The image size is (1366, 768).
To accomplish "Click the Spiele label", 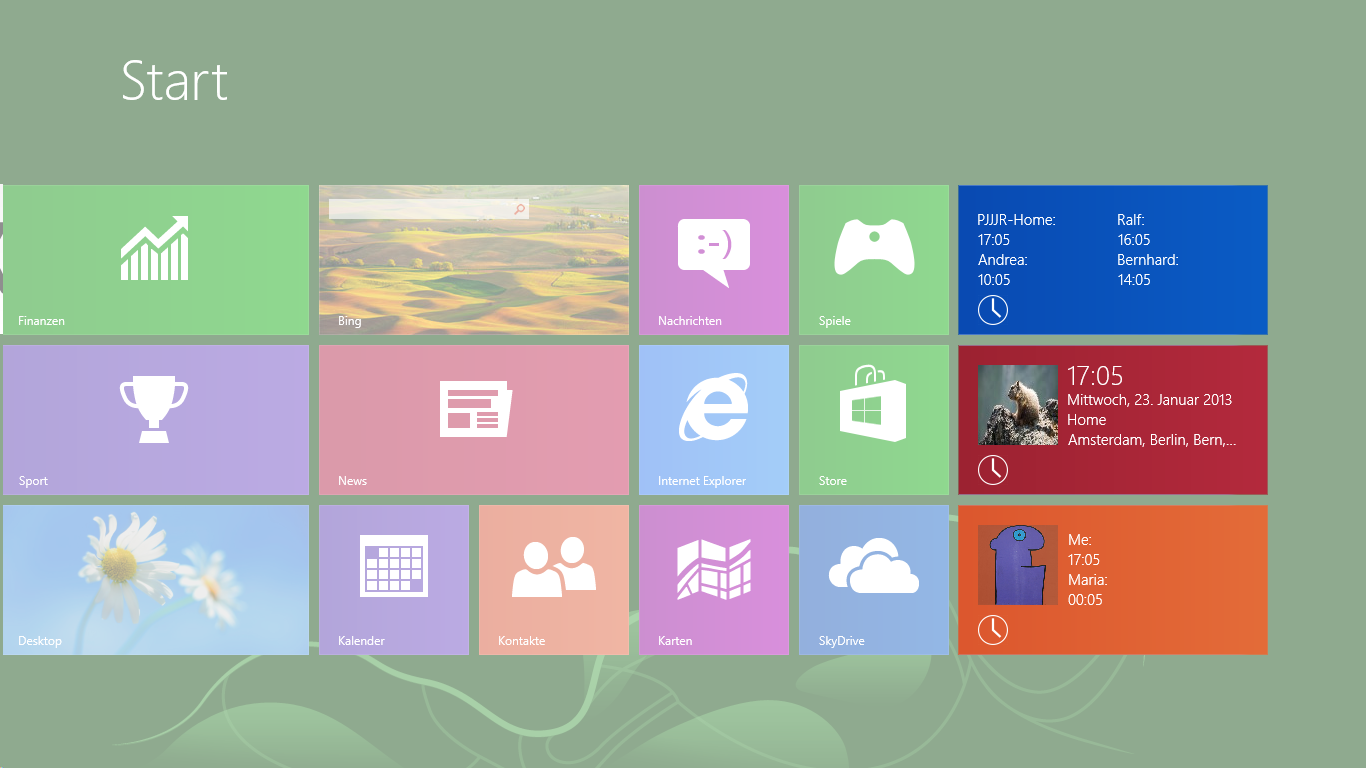I will coord(834,321).
